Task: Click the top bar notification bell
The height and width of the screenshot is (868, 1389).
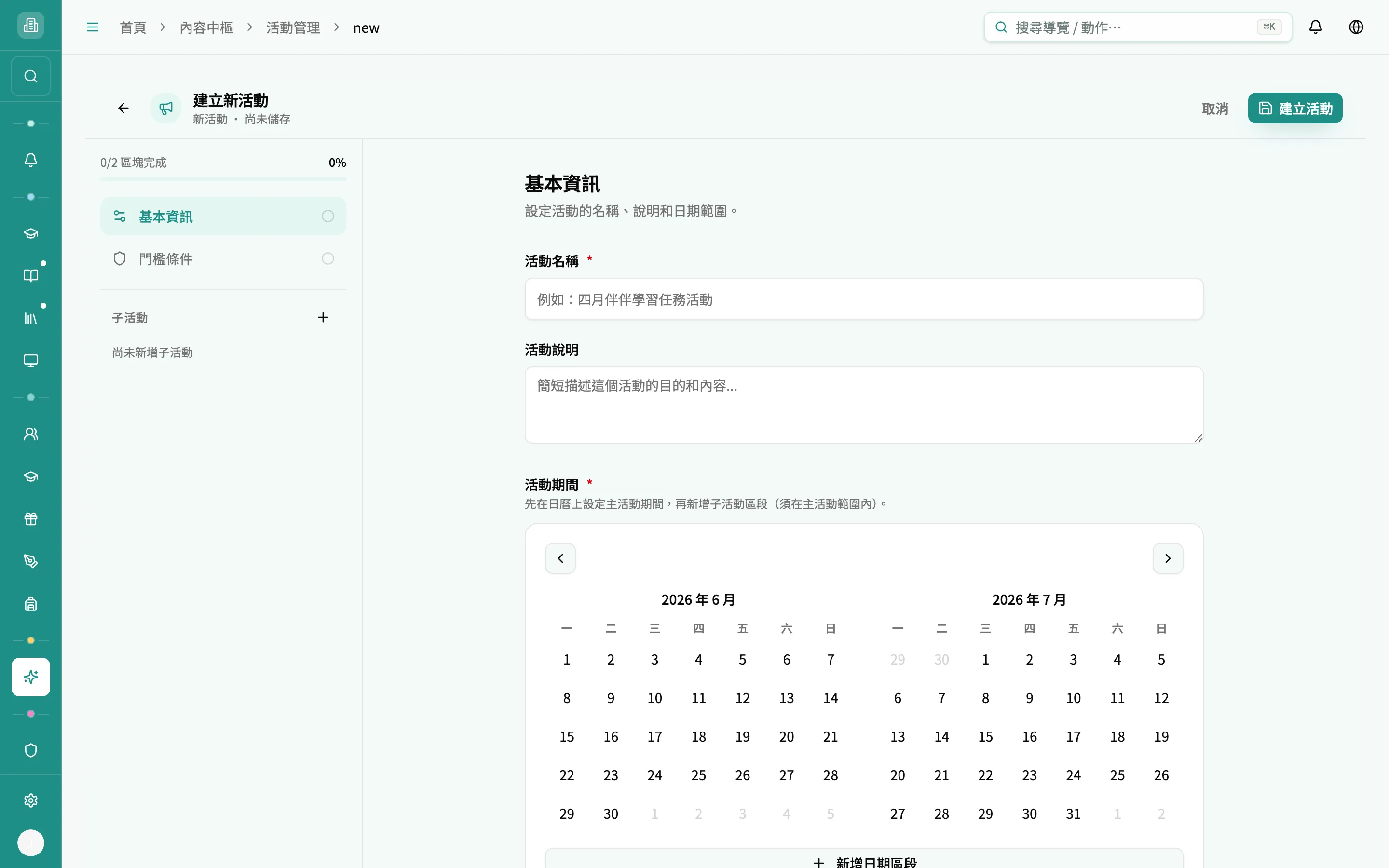Action: pos(1316,27)
